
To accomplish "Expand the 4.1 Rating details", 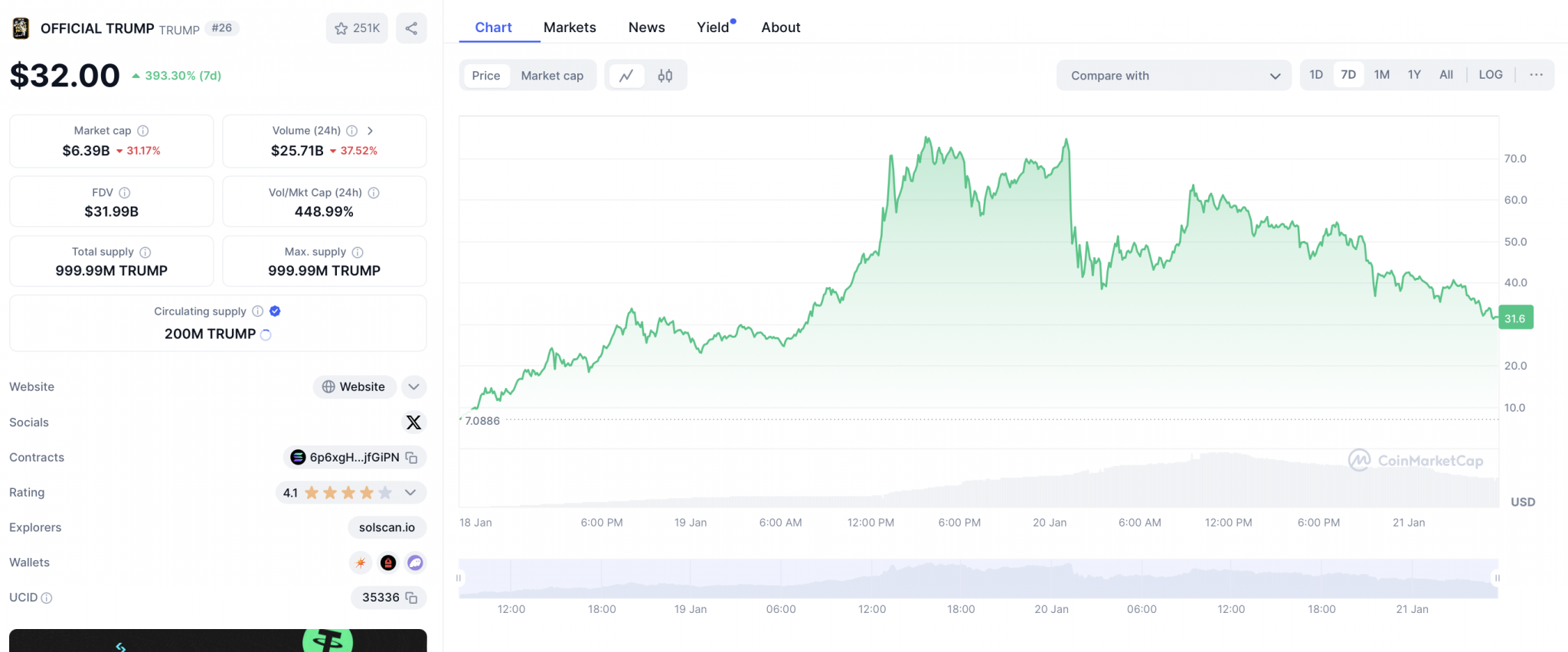I will (410, 493).
